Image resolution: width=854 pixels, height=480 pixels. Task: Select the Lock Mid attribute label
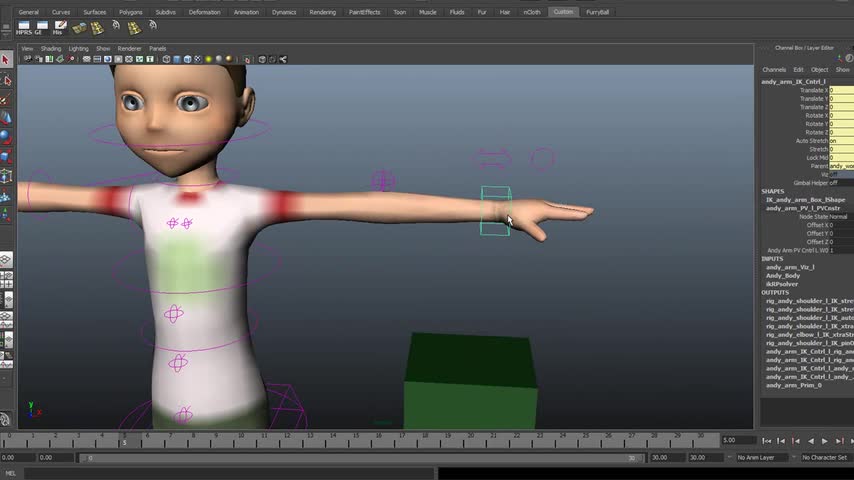[817, 158]
